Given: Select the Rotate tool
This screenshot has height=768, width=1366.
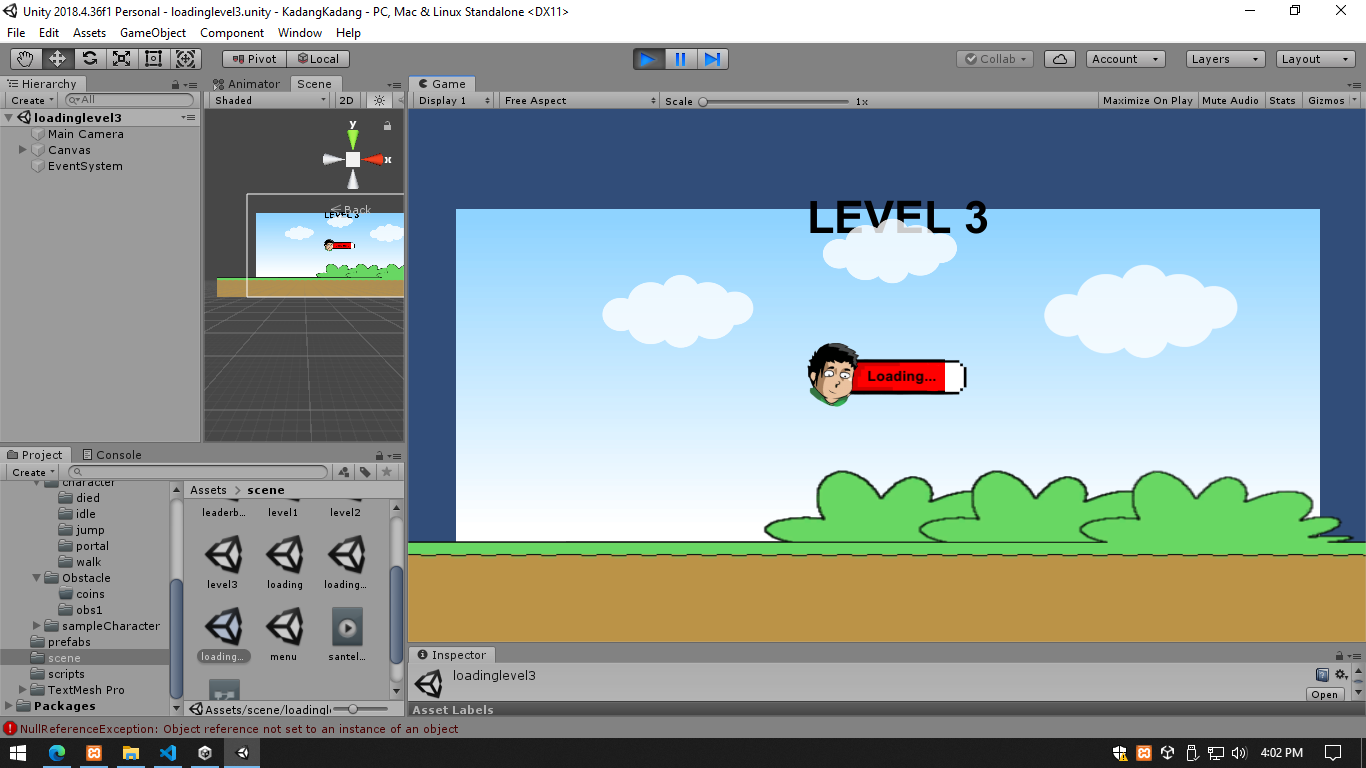Looking at the screenshot, I should pyautogui.click(x=89, y=58).
